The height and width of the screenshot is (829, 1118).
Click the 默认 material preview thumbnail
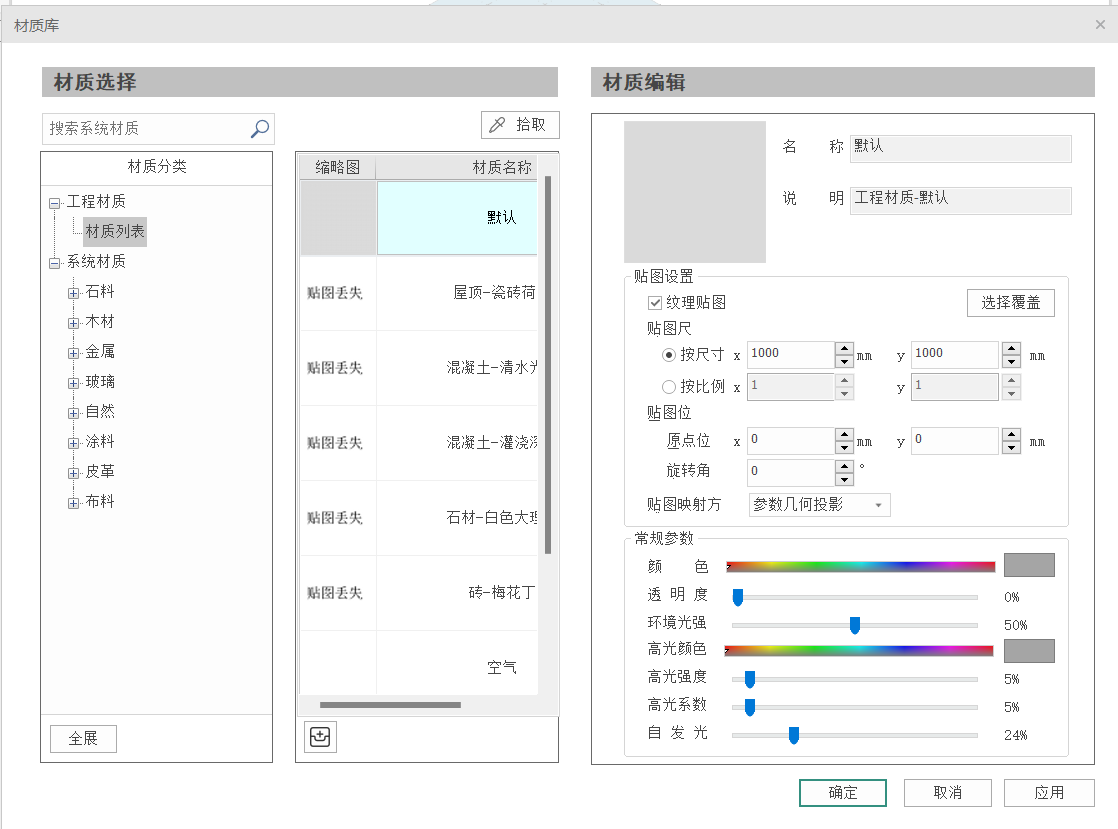pyautogui.click(x=694, y=192)
